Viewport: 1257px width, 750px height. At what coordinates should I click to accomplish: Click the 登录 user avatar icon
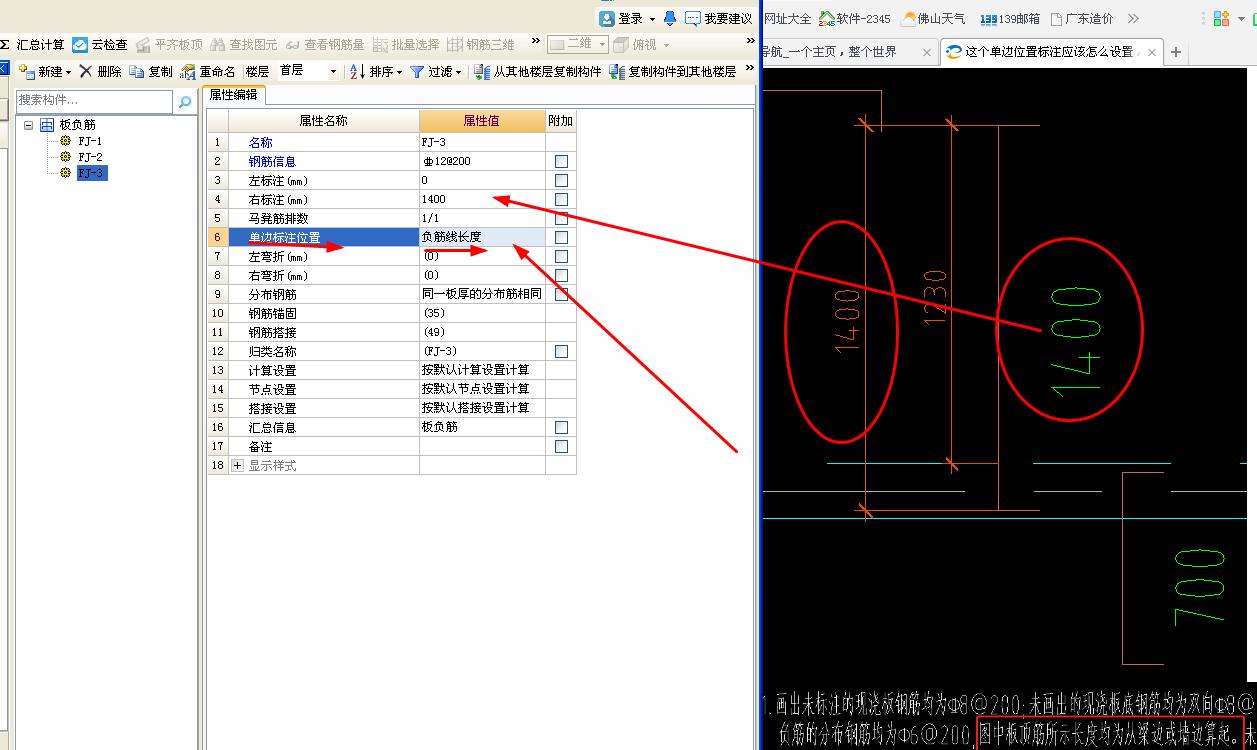click(x=607, y=18)
